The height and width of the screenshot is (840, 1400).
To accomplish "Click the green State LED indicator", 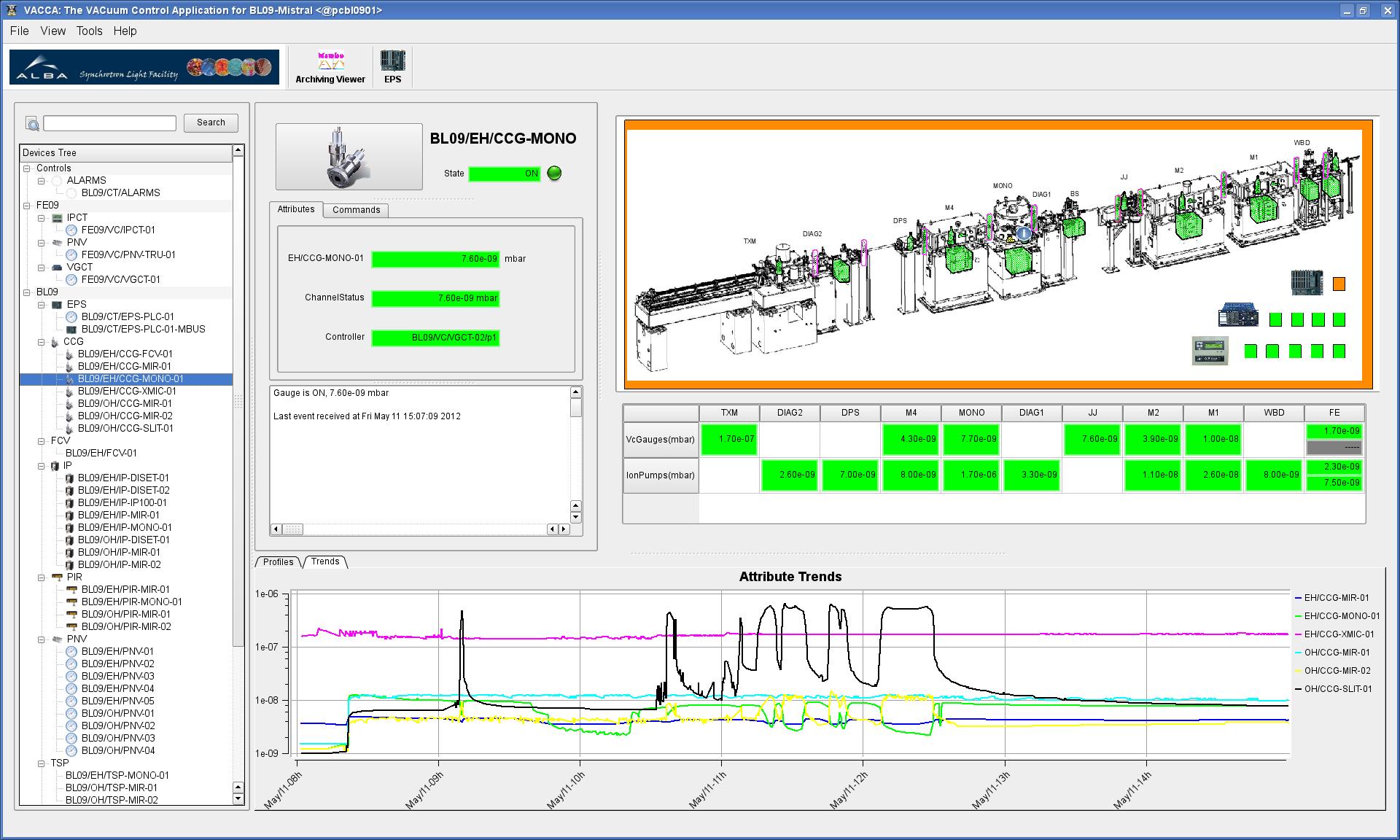I will coord(554,174).
